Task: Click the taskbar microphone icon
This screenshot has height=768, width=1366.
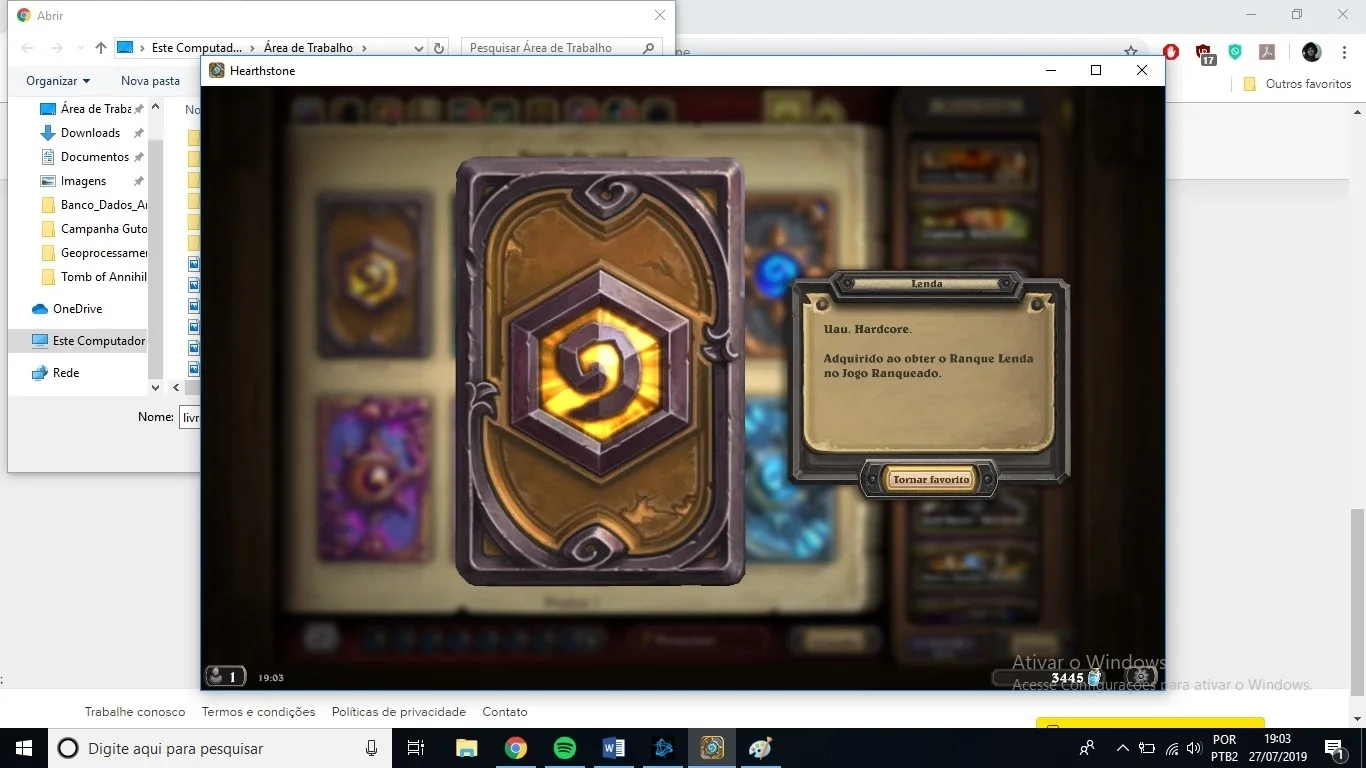Action: coord(372,748)
